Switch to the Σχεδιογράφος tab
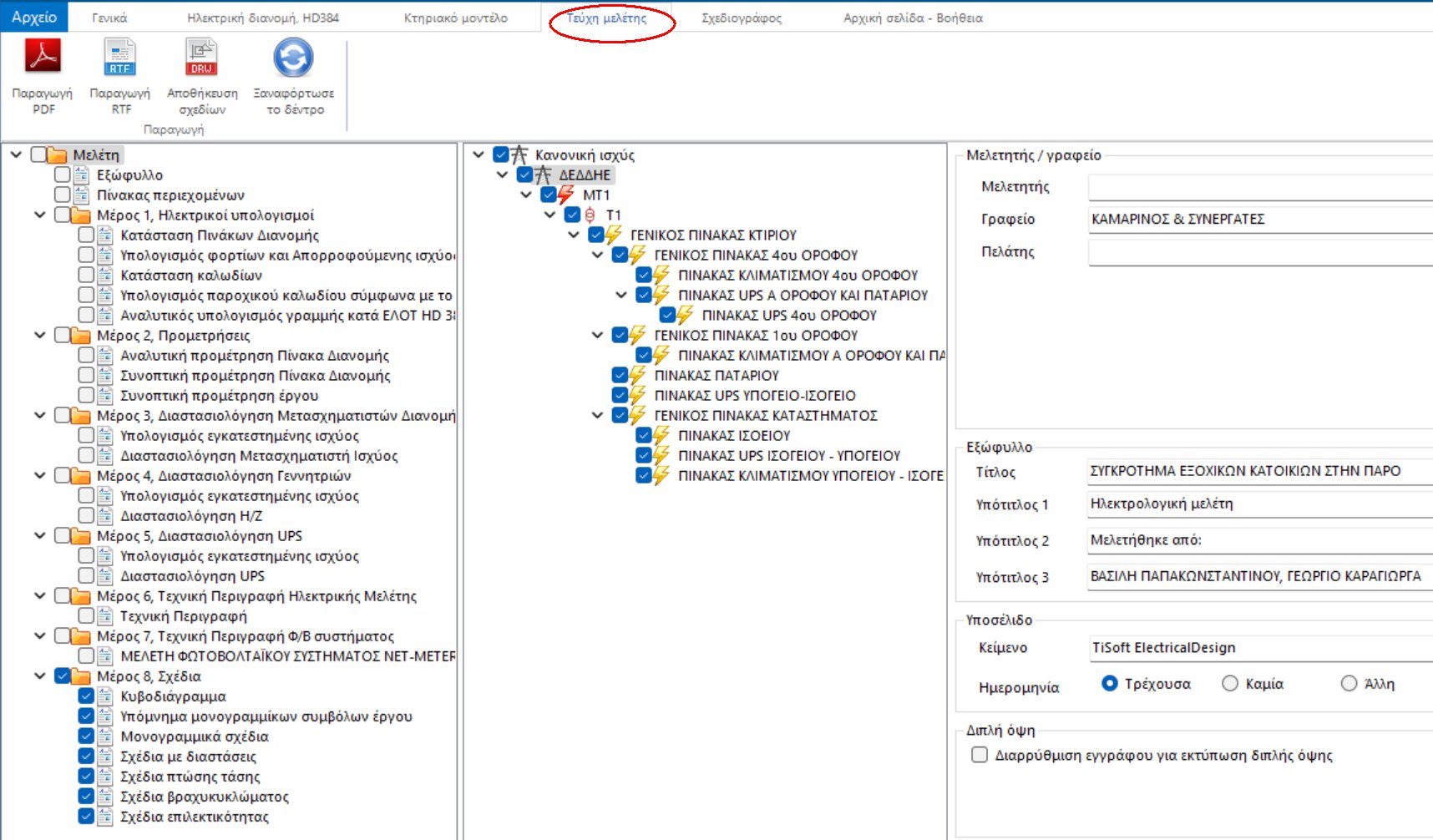This screenshot has width=1433, height=840. (x=741, y=18)
